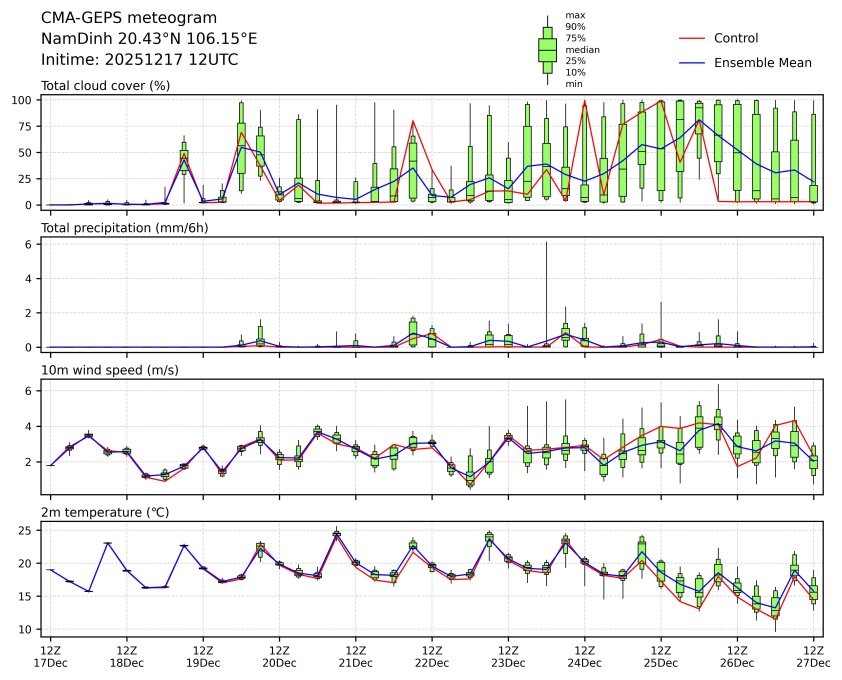Select the Control legend label

[x=736, y=39]
